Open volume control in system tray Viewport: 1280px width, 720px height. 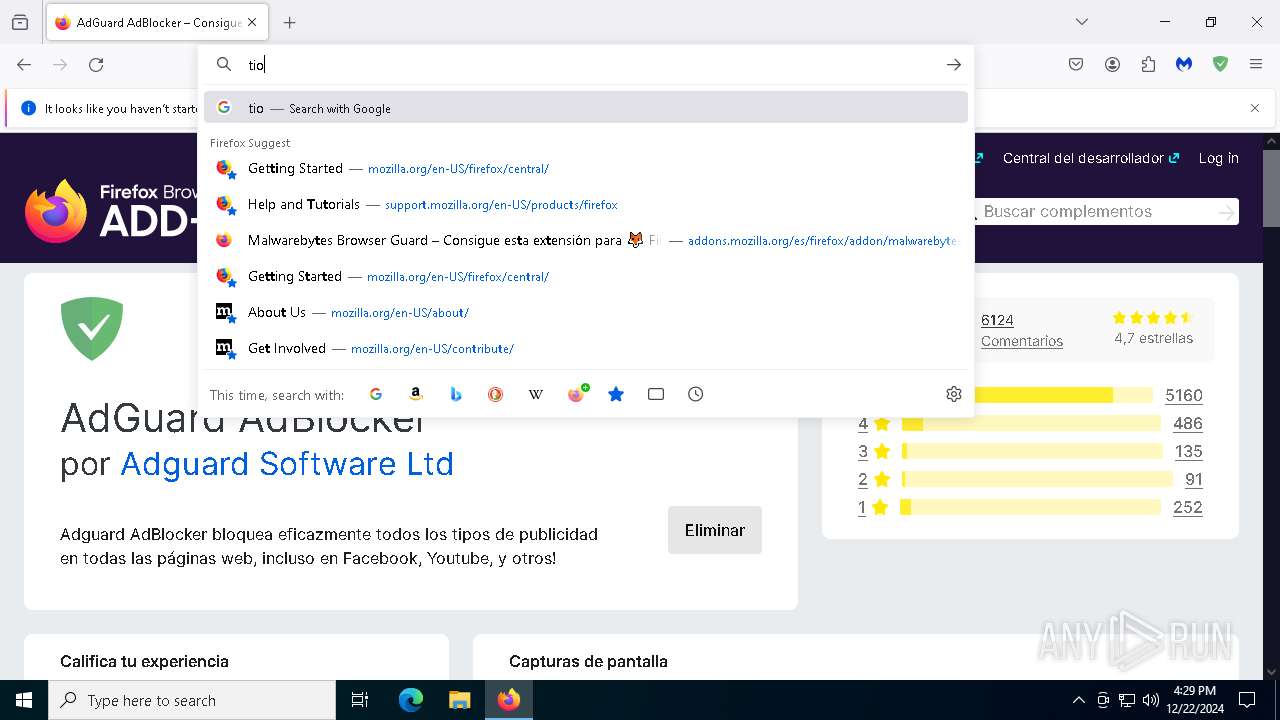tap(1151, 700)
